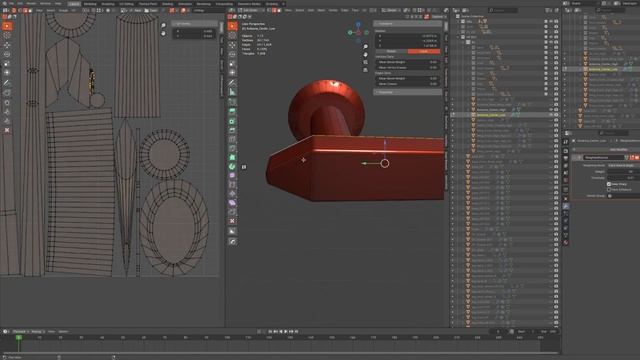Click the navigation orientation gizmo in 3D viewport
Screen dimensions: 640x360
[358, 32]
